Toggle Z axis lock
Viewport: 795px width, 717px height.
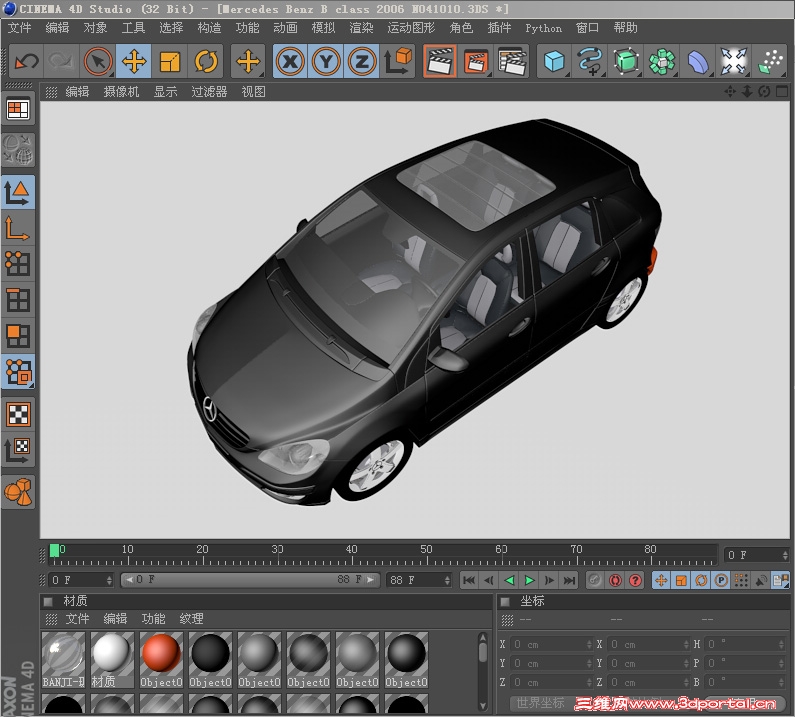(362, 61)
